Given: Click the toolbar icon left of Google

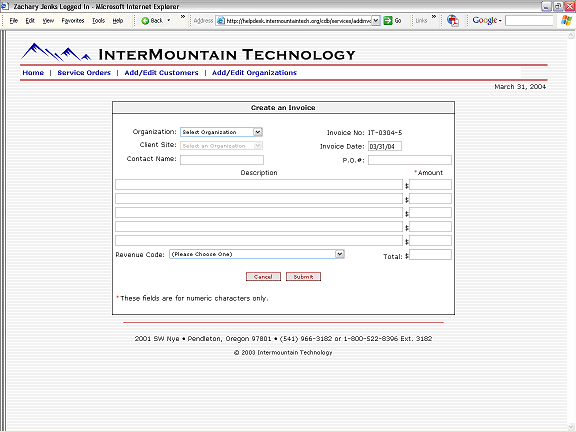Looking at the screenshot, I should (453, 21).
